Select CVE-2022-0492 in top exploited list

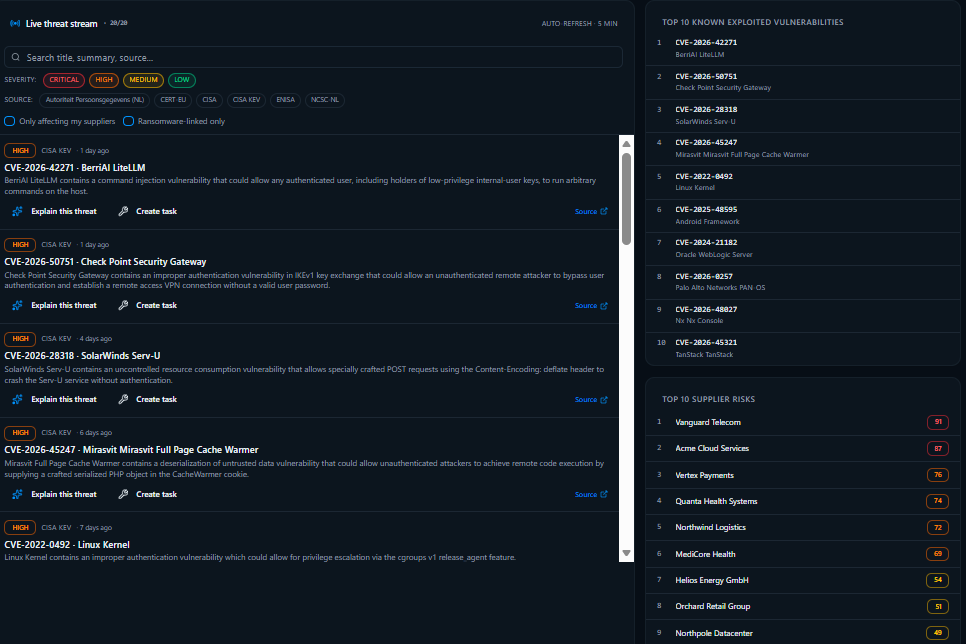coord(803,182)
